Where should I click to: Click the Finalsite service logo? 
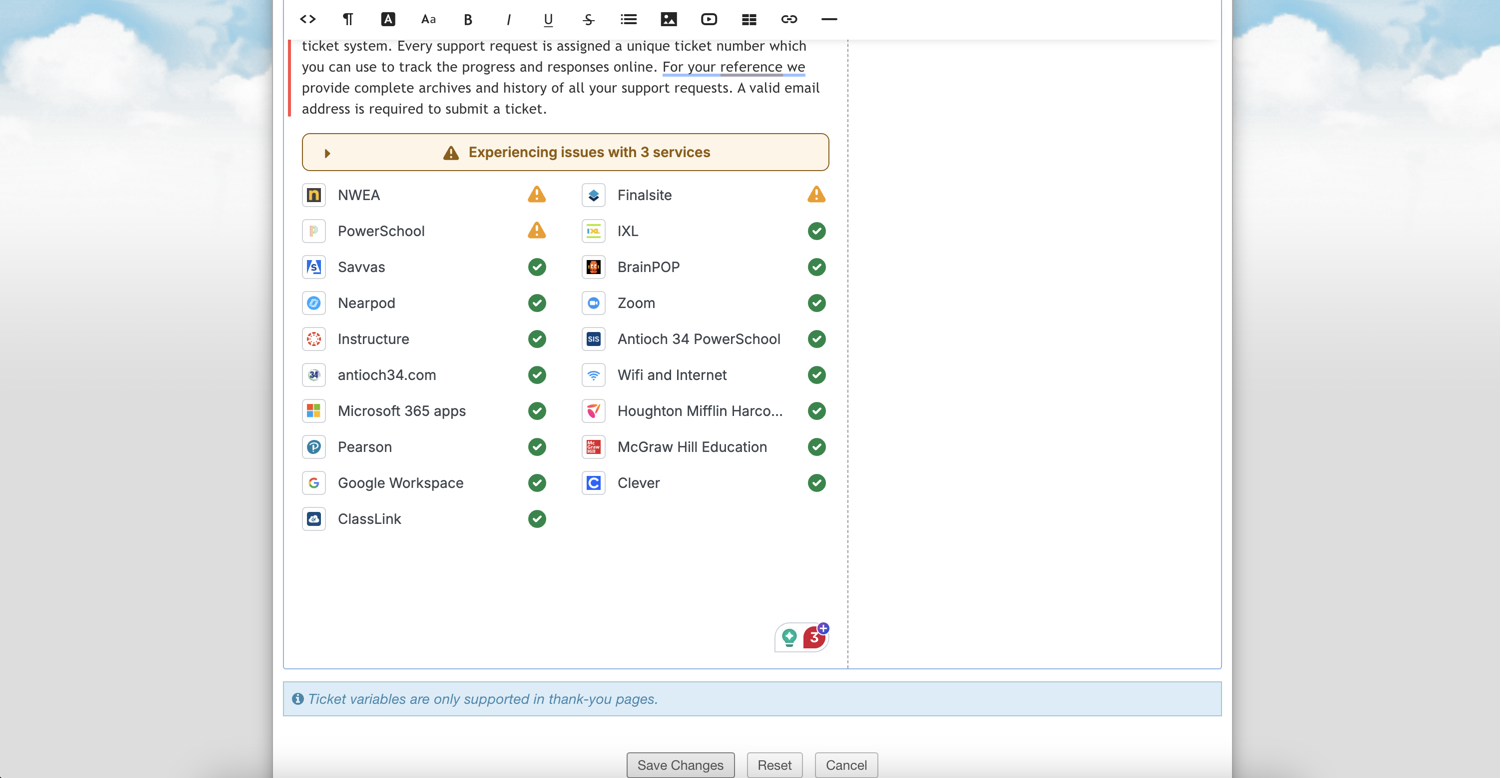point(594,195)
